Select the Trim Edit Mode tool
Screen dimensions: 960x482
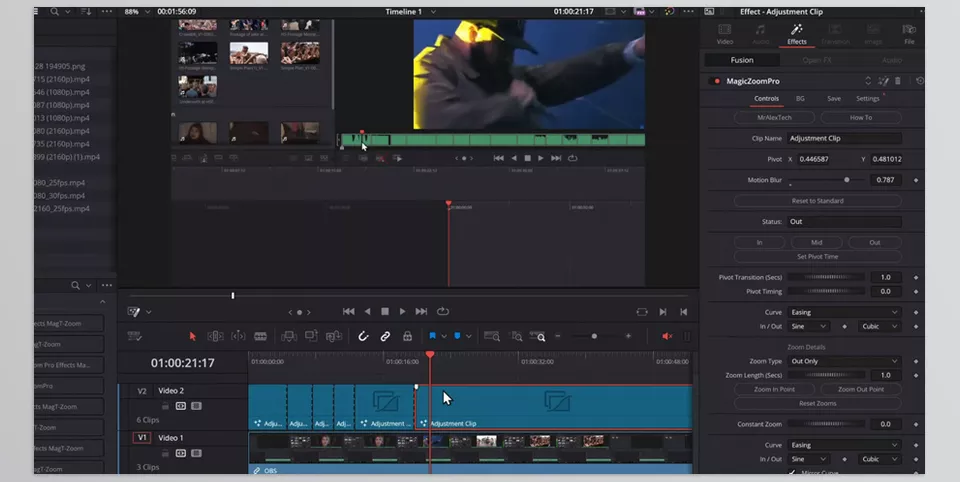click(x=216, y=336)
